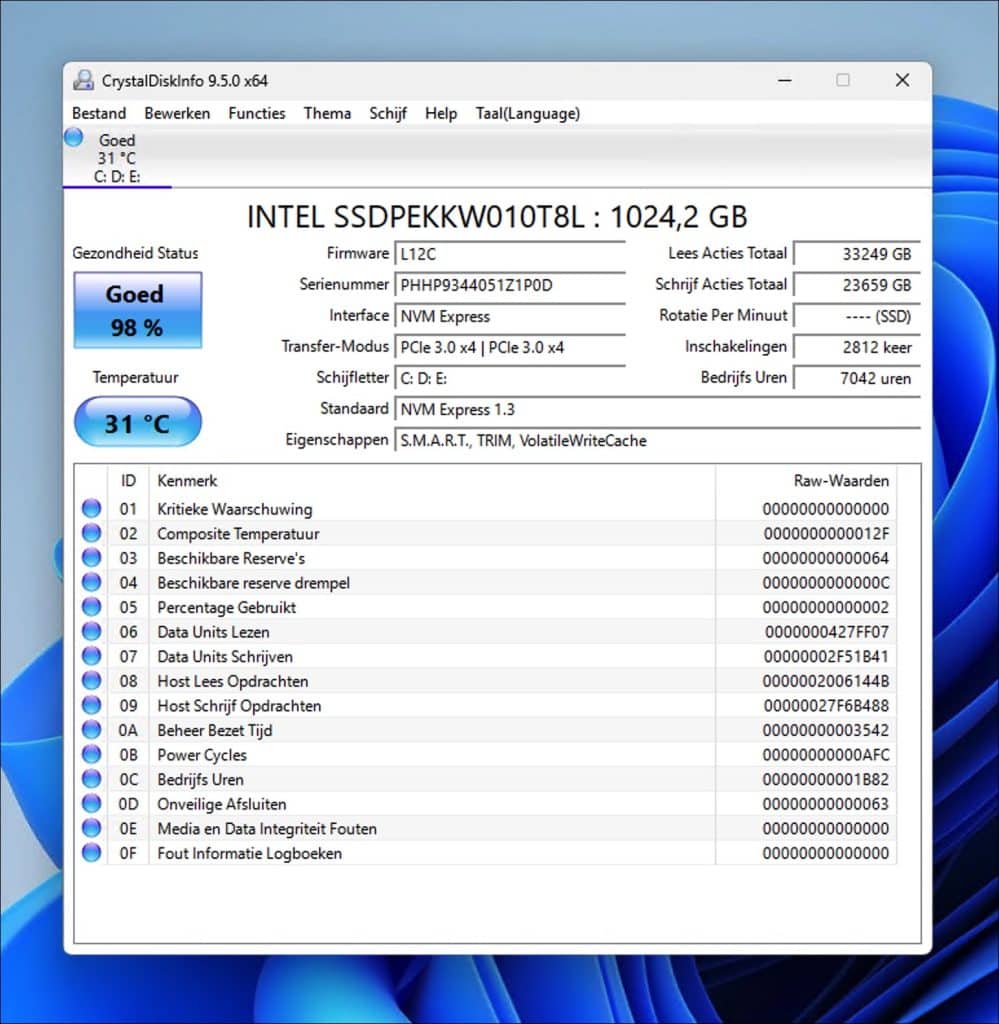Close the CrystalDiskInfo window
The image size is (999, 1024).
(902, 80)
